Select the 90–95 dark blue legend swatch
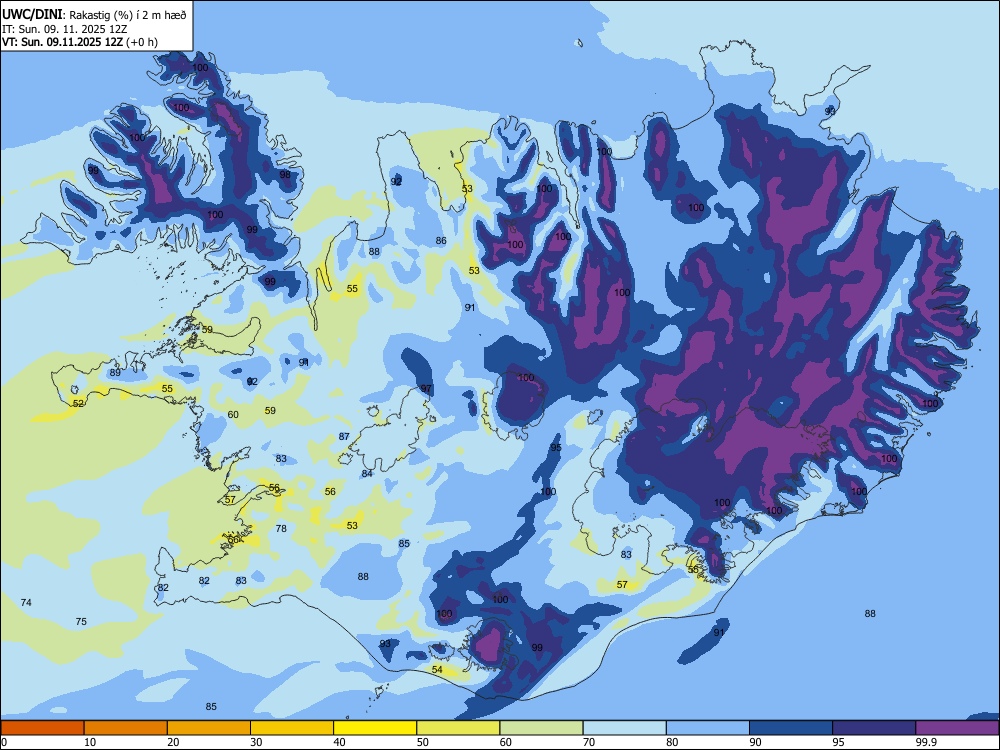Viewport: 1000px width, 750px height. tap(791, 728)
